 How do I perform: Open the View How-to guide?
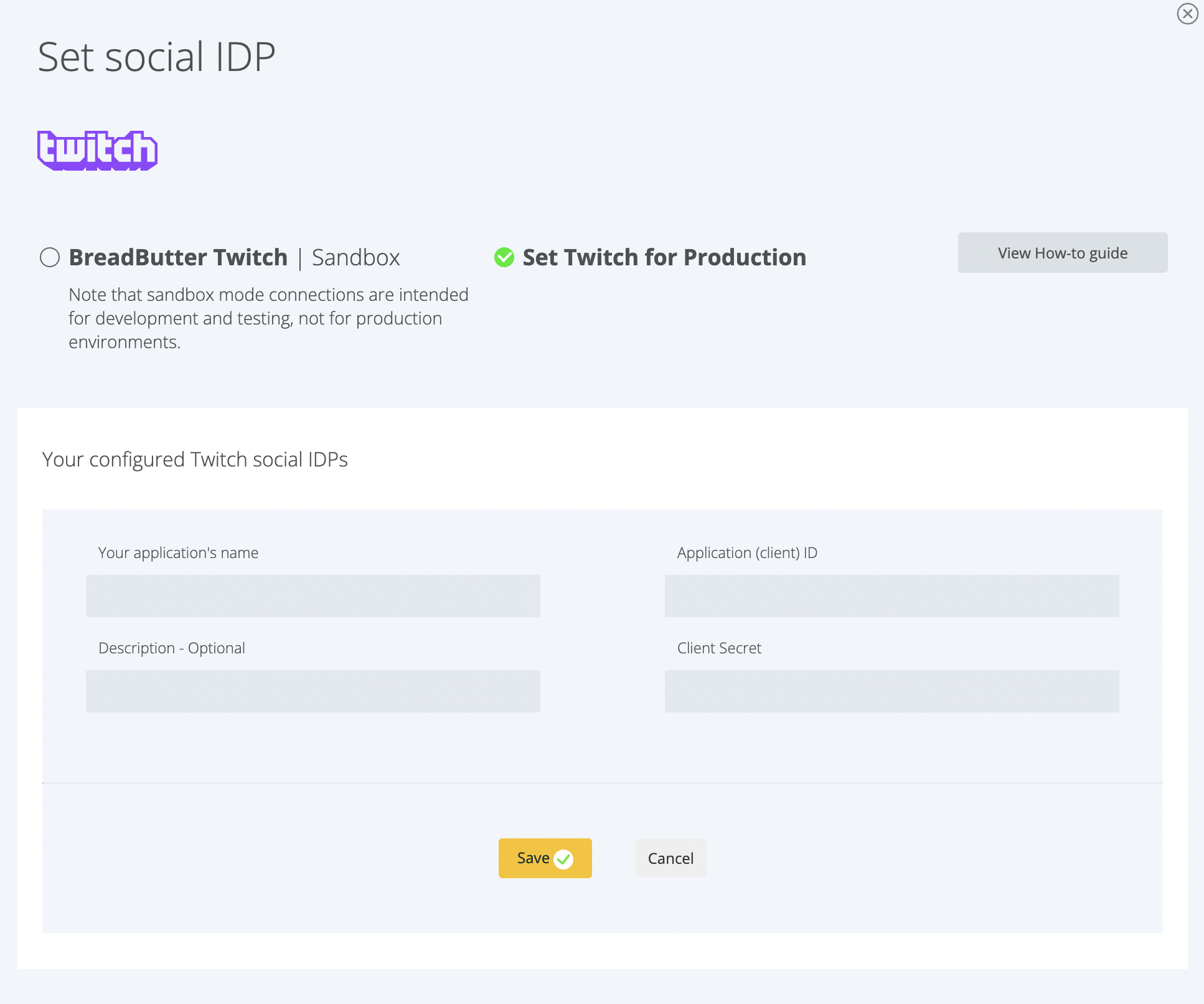click(1062, 253)
